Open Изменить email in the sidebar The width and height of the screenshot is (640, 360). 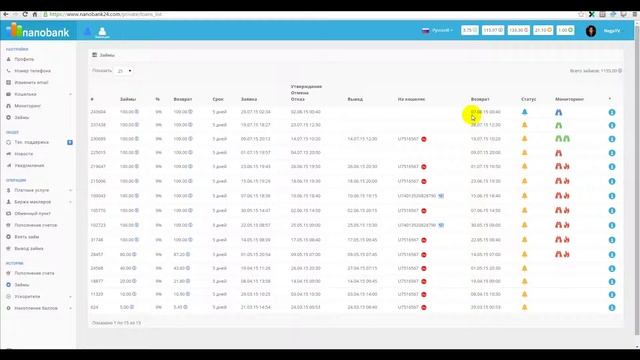[x=31, y=82]
